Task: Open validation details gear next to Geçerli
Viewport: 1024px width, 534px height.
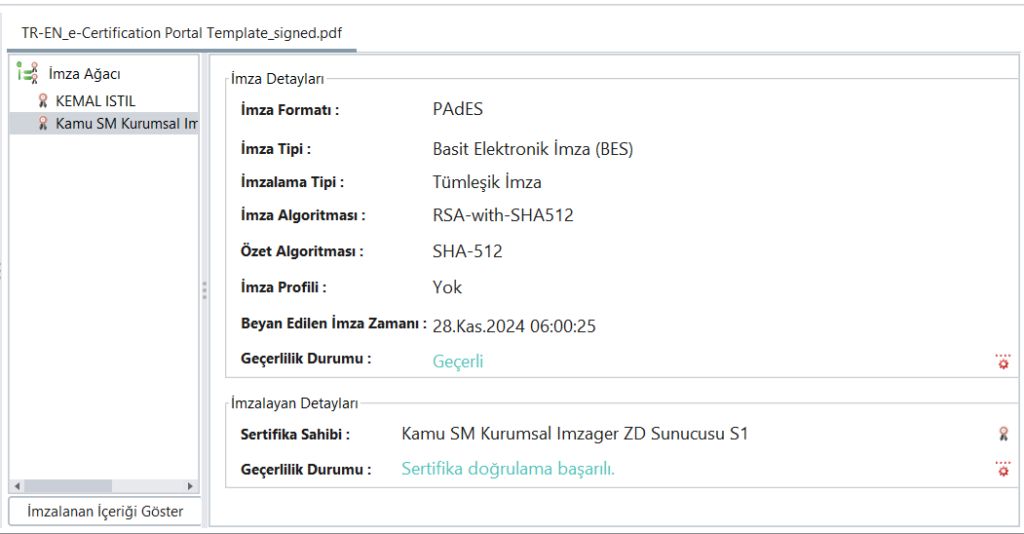Action: [1002, 362]
